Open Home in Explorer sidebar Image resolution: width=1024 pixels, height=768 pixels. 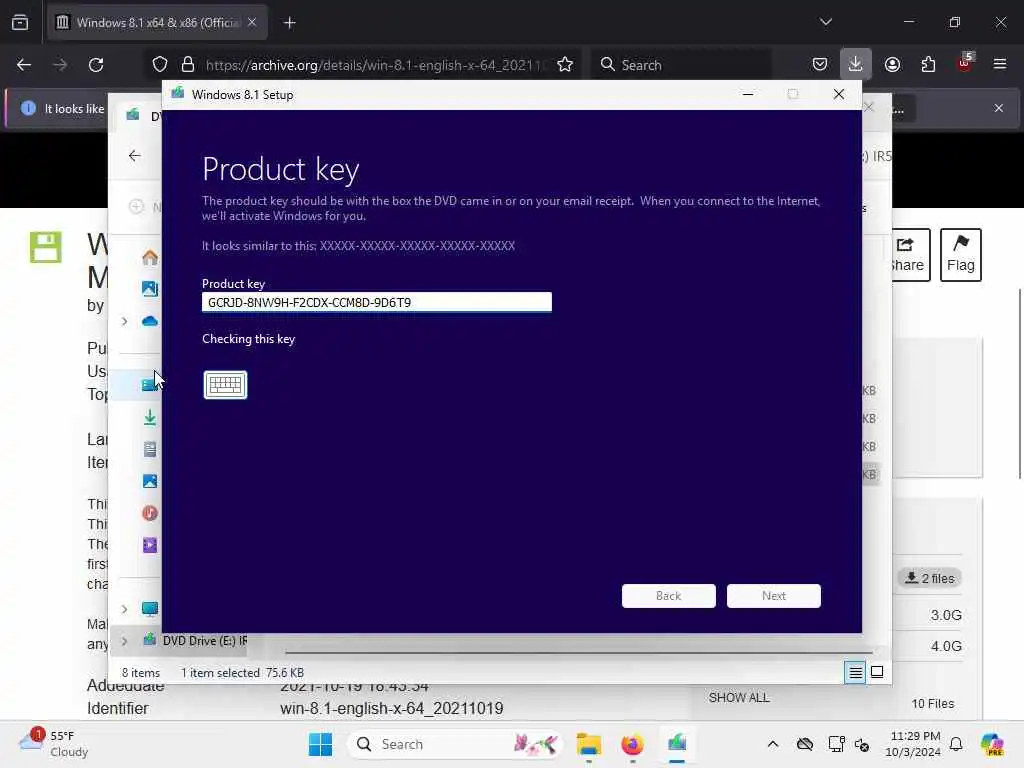tap(150, 257)
